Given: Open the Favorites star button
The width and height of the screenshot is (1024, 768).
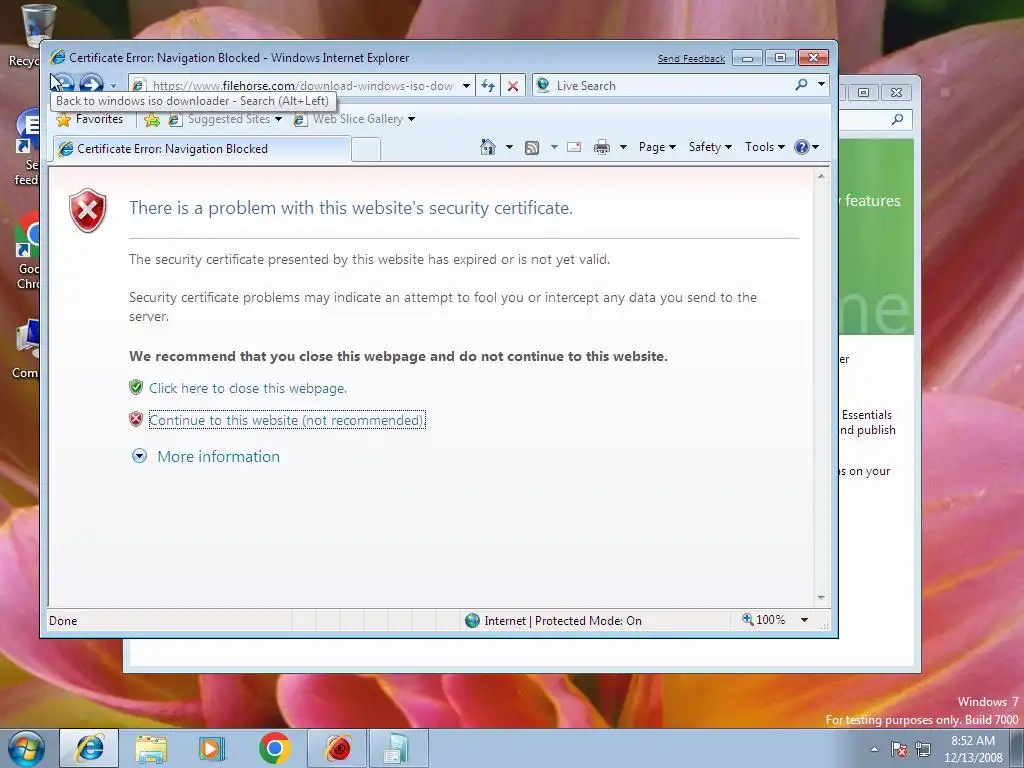Looking at the screenshot, I should click(x=90, y=119).
